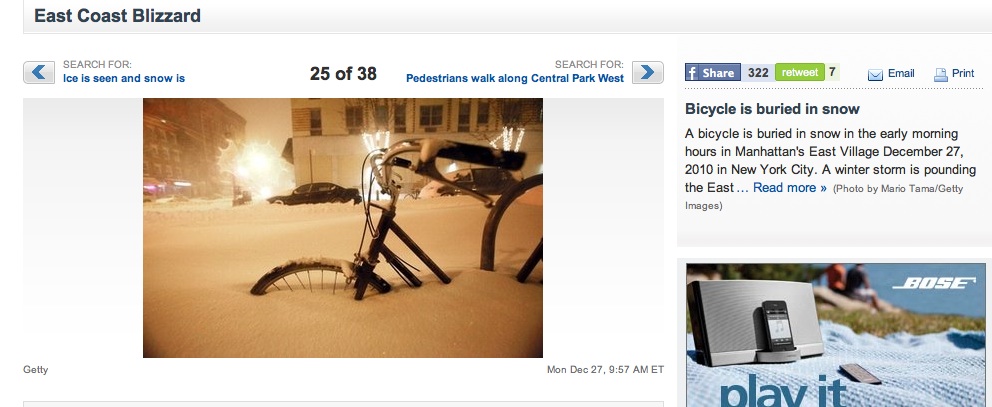
Task: Click the Facebook f logo icon
Action: [691, 73]
